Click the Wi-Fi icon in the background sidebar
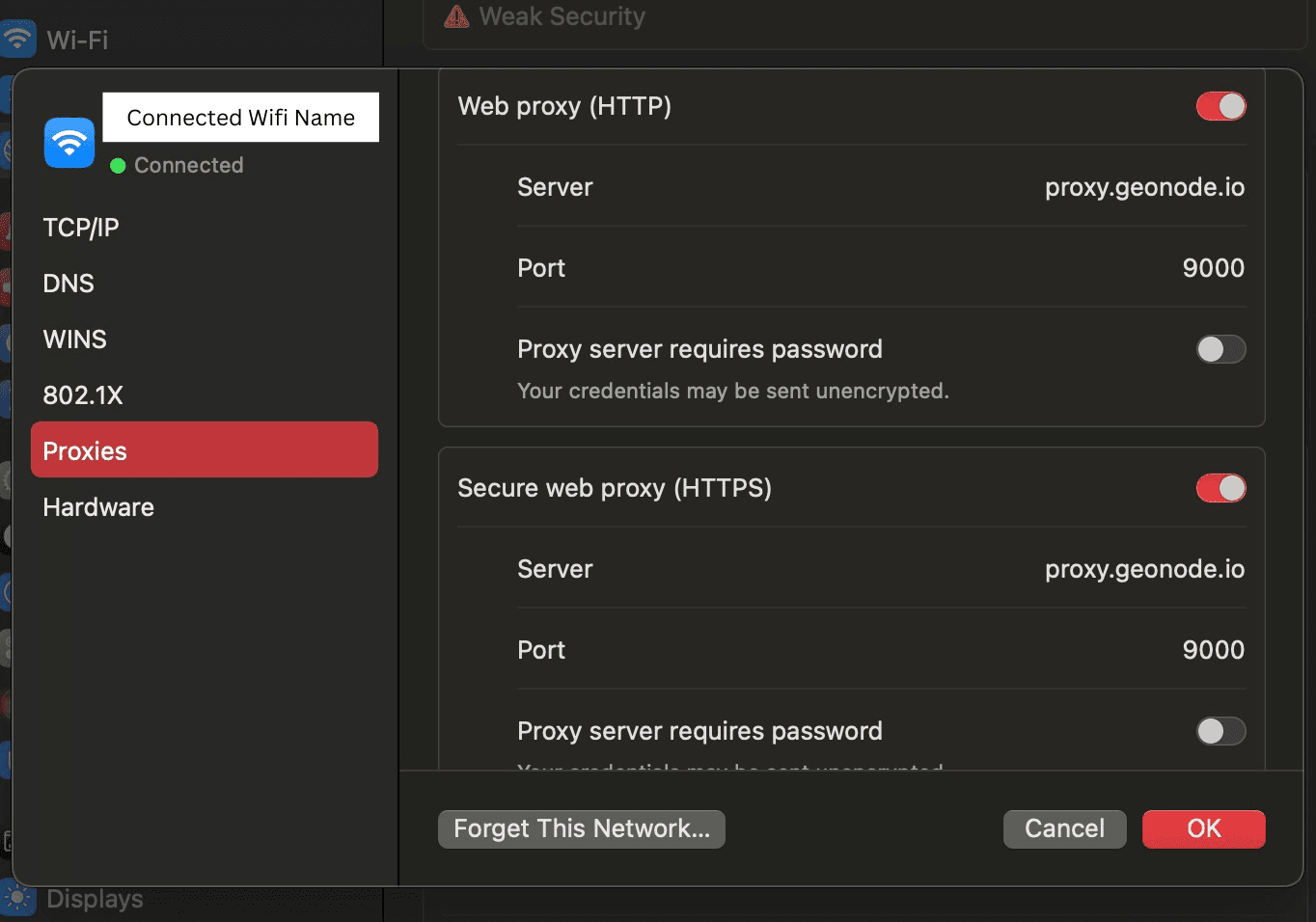 tap(17, 39)
